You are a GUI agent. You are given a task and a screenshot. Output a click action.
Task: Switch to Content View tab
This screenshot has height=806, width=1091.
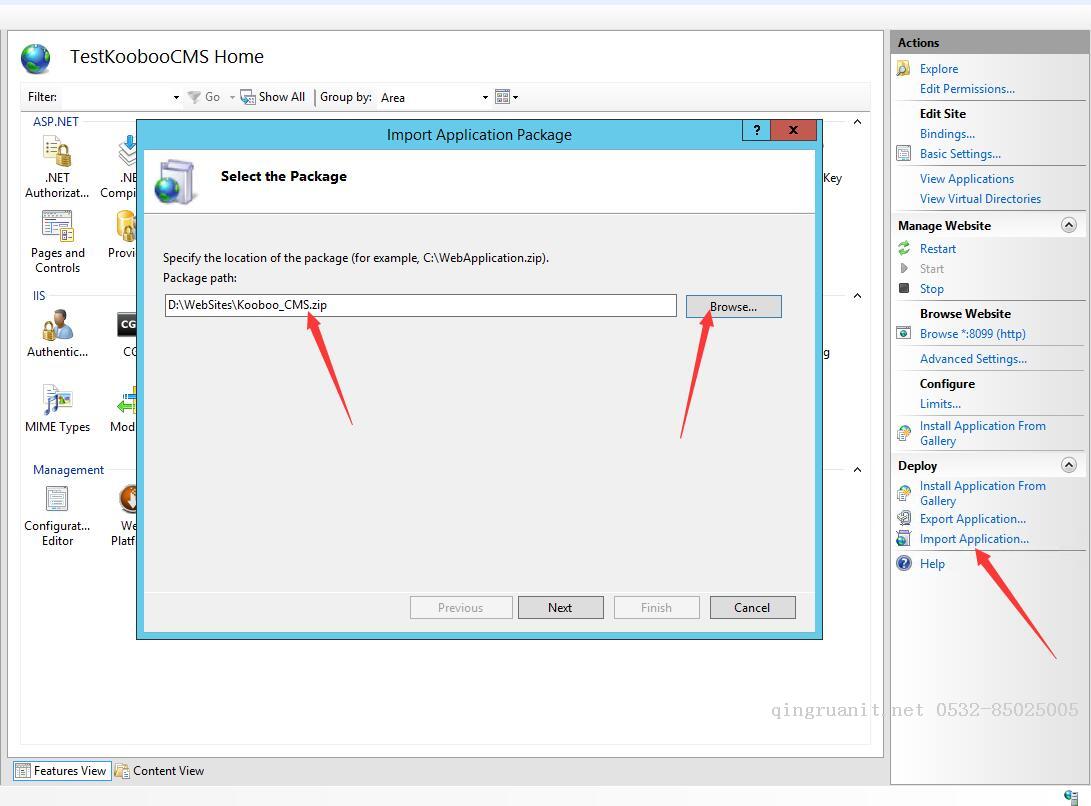pos(160,771)
